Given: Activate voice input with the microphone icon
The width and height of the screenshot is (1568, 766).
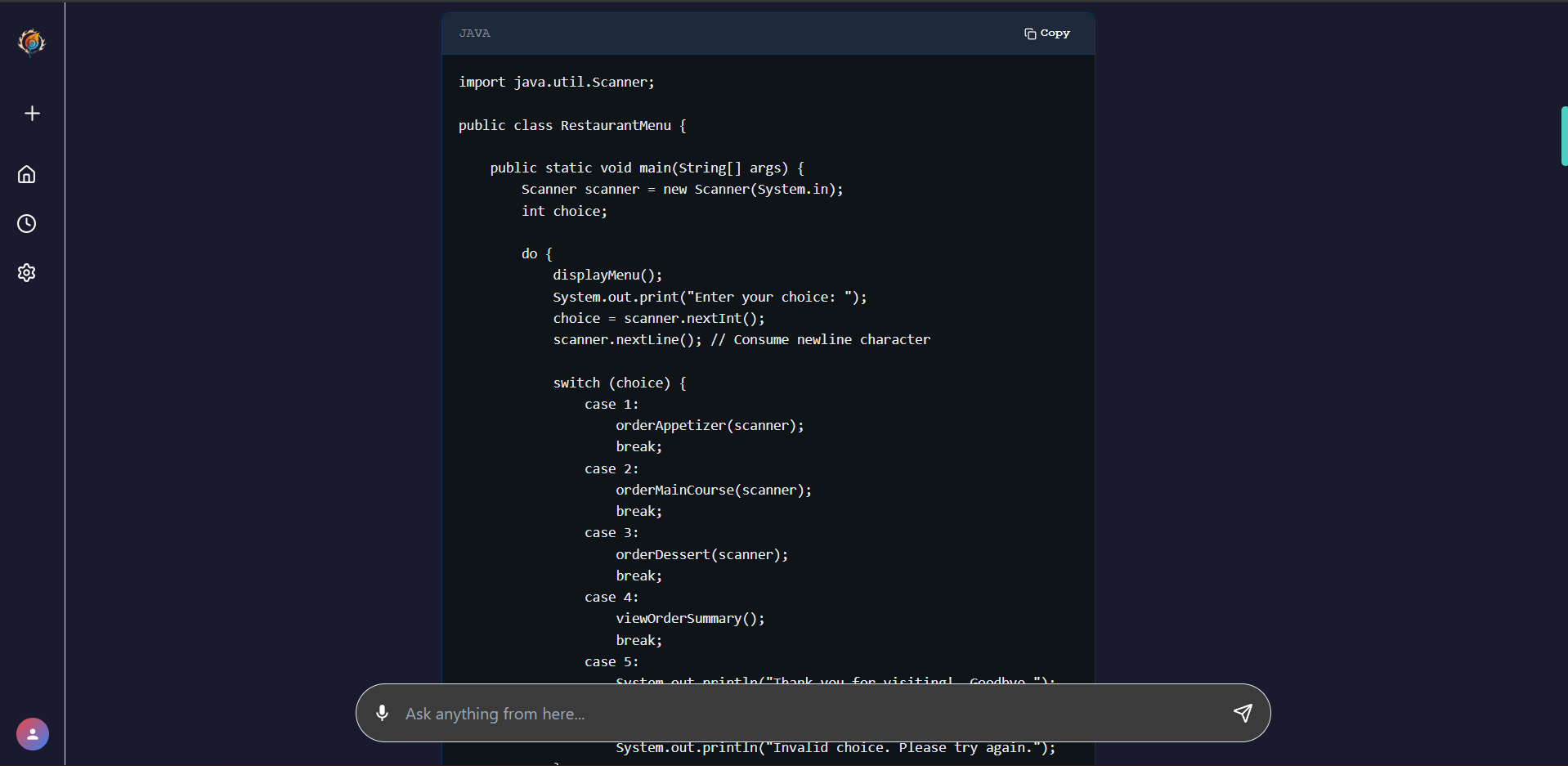Looking at the screenshot, I should point(382,713).
